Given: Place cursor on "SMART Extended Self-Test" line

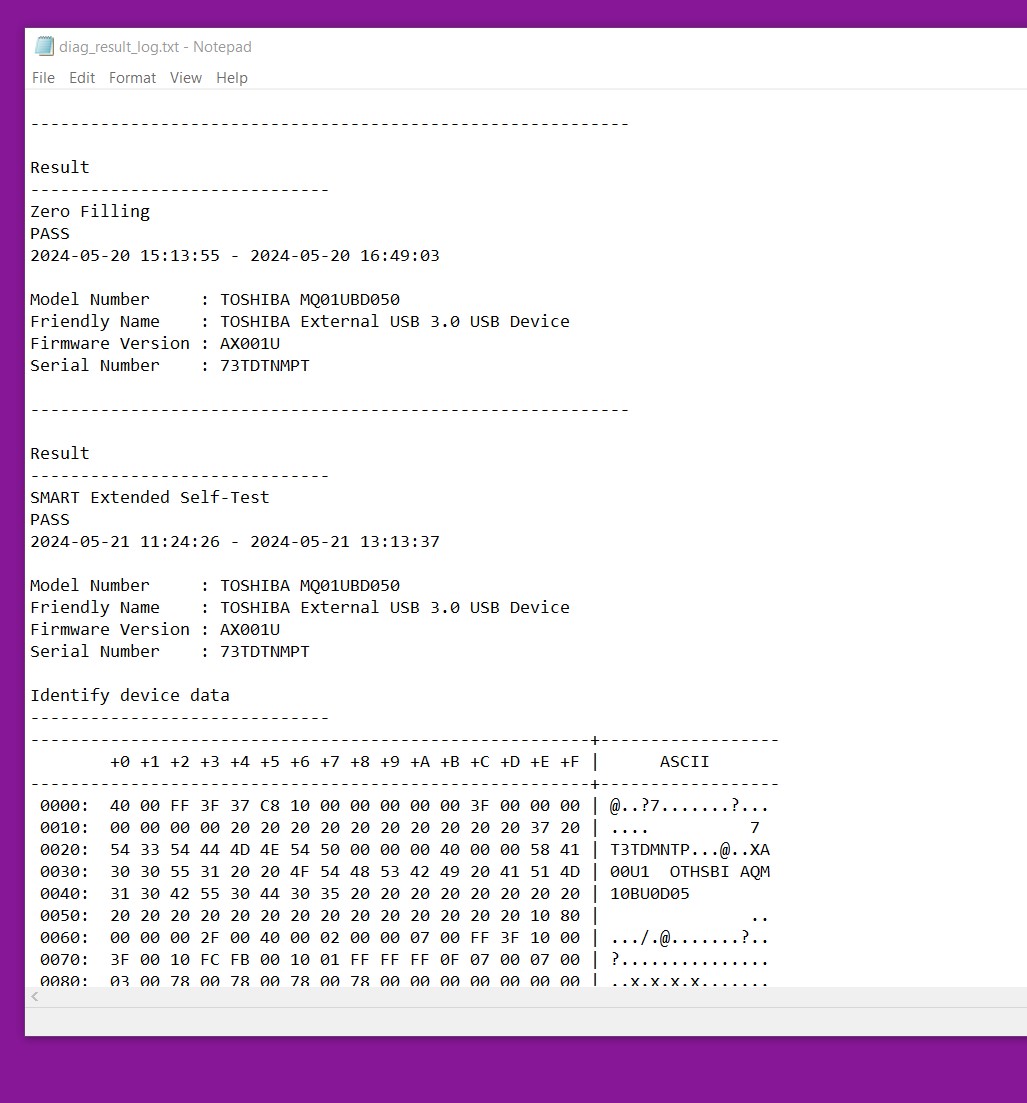Looking at the screenshot, I should click(x=150, y=497).
